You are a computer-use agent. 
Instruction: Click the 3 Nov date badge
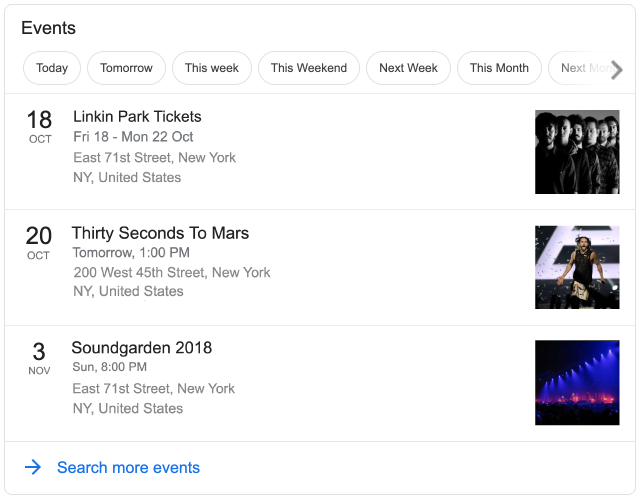pyautogui.click(x=39, y=359)
